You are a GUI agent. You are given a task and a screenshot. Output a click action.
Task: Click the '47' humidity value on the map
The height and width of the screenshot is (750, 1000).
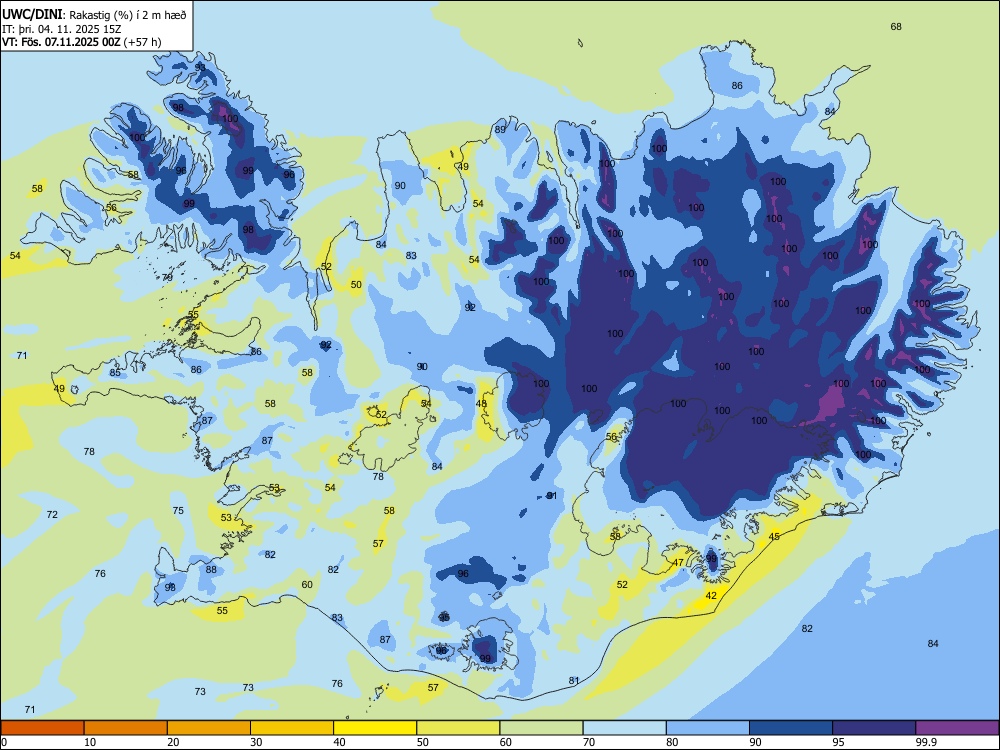[679, 562]
